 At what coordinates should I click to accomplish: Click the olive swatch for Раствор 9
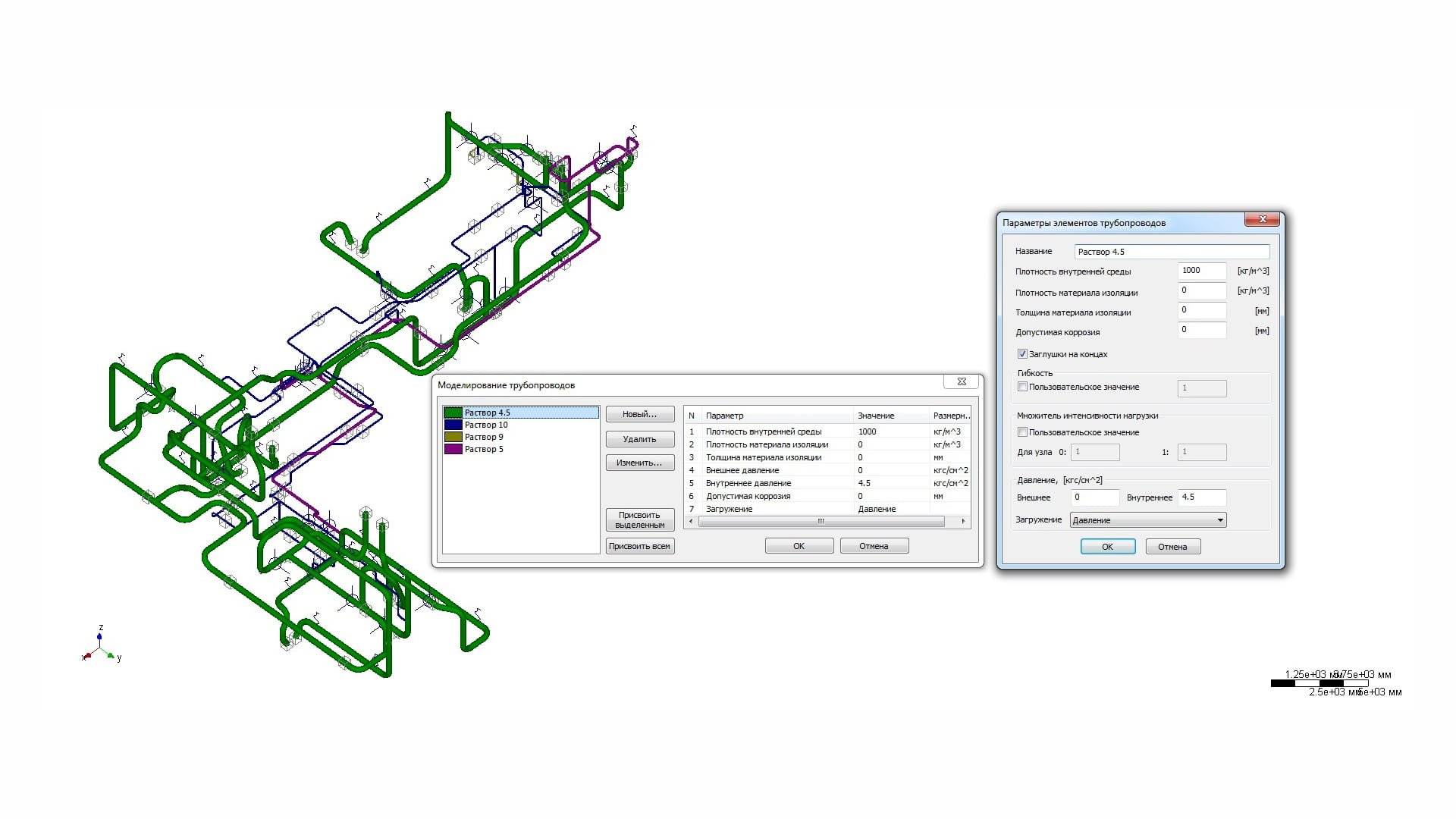[x=453, y=437]
